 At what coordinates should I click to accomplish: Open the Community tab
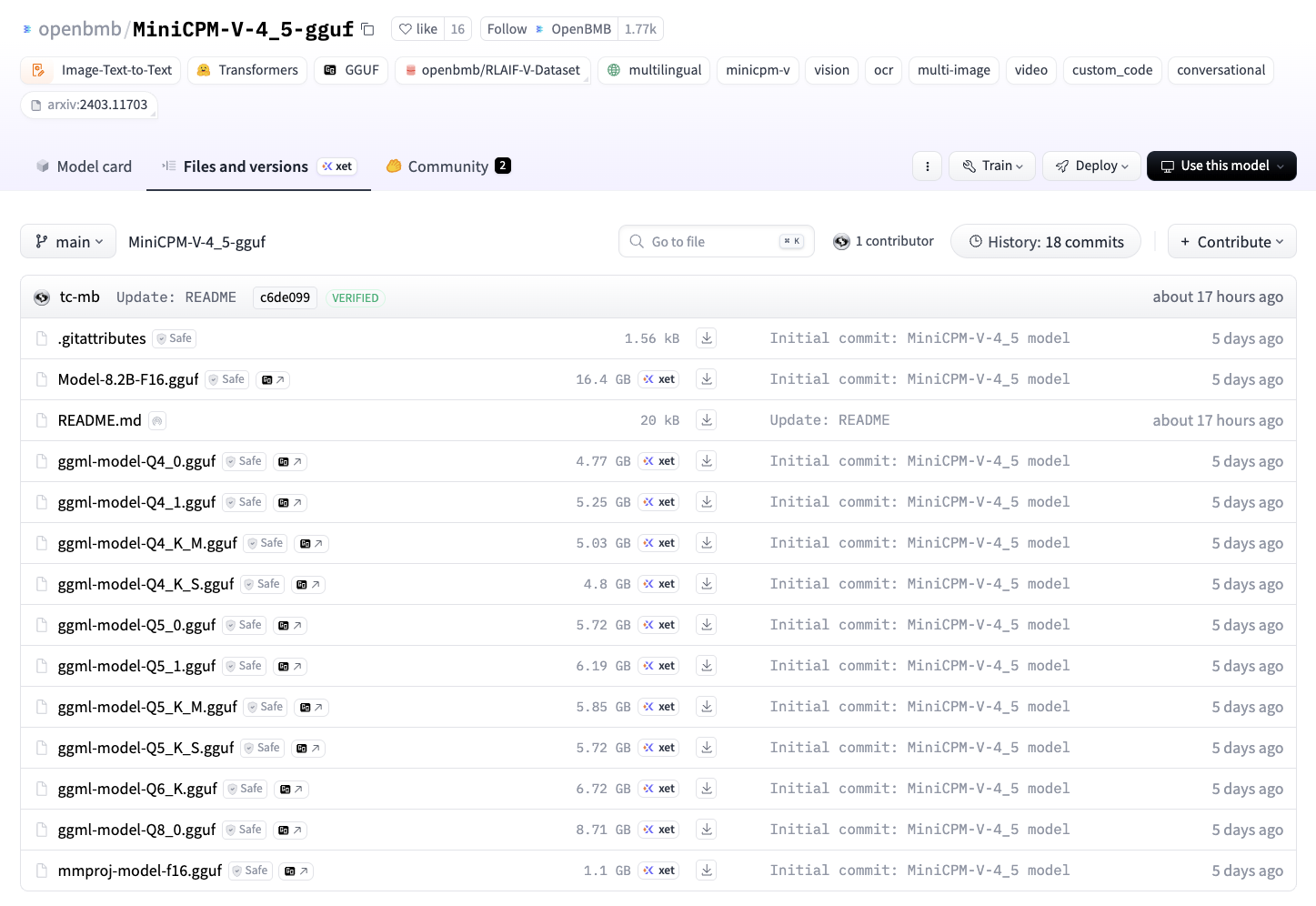click(x=447, y=166)
